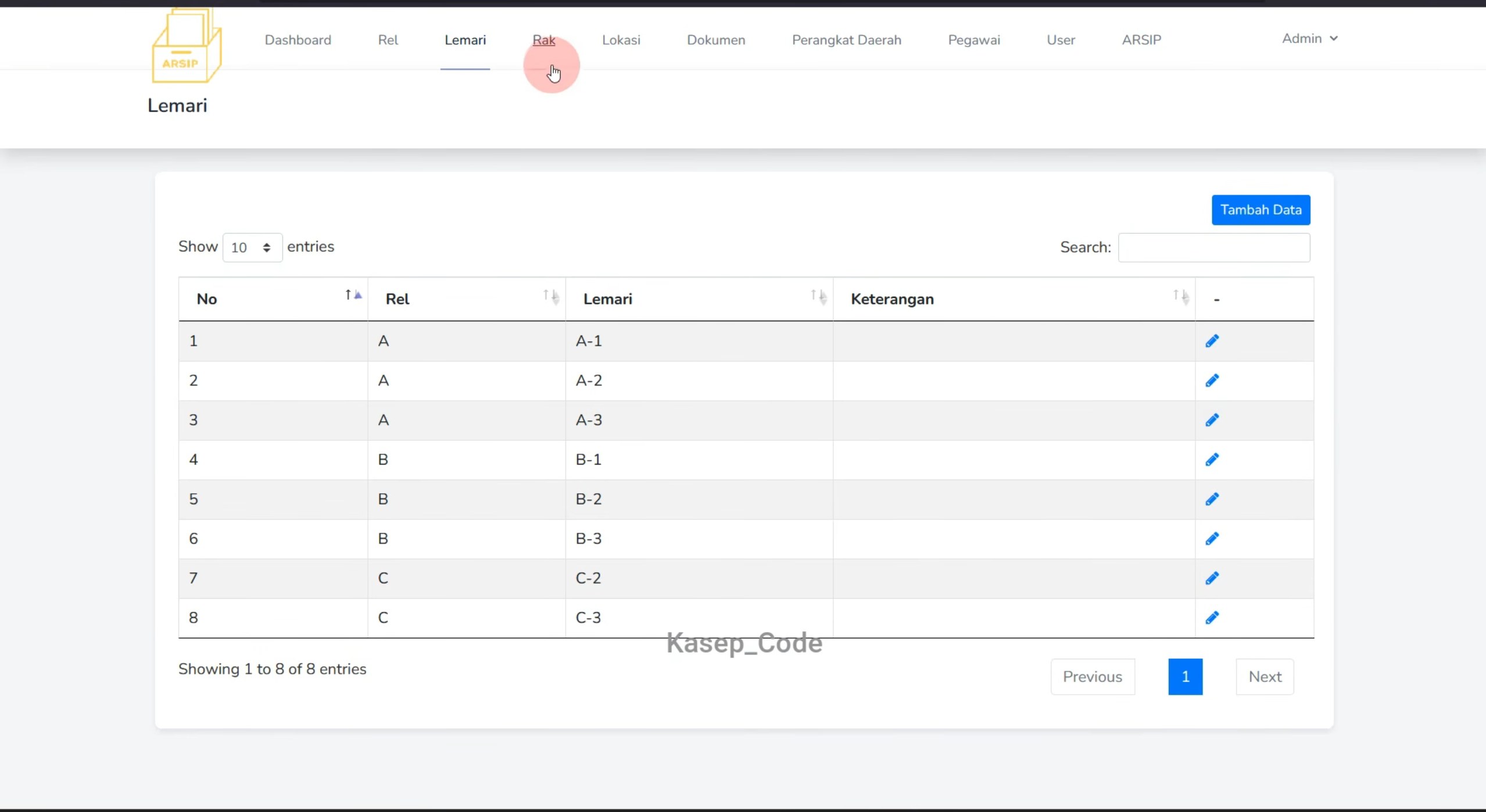Go to the Dashboard page
1486x812 pixels.
pyautogui.click(x=298, y=40)
